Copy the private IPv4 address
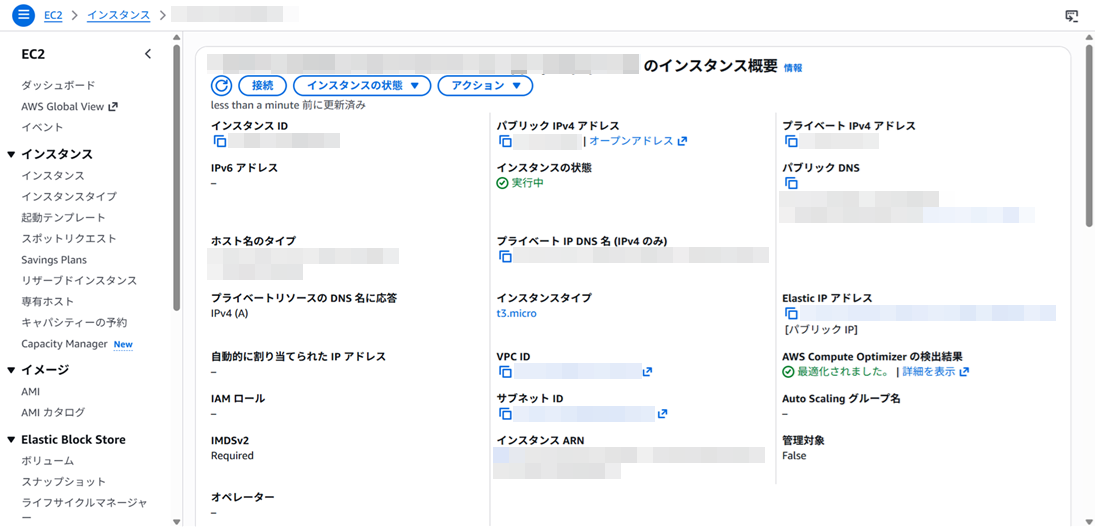 click(x=791, y=141)
